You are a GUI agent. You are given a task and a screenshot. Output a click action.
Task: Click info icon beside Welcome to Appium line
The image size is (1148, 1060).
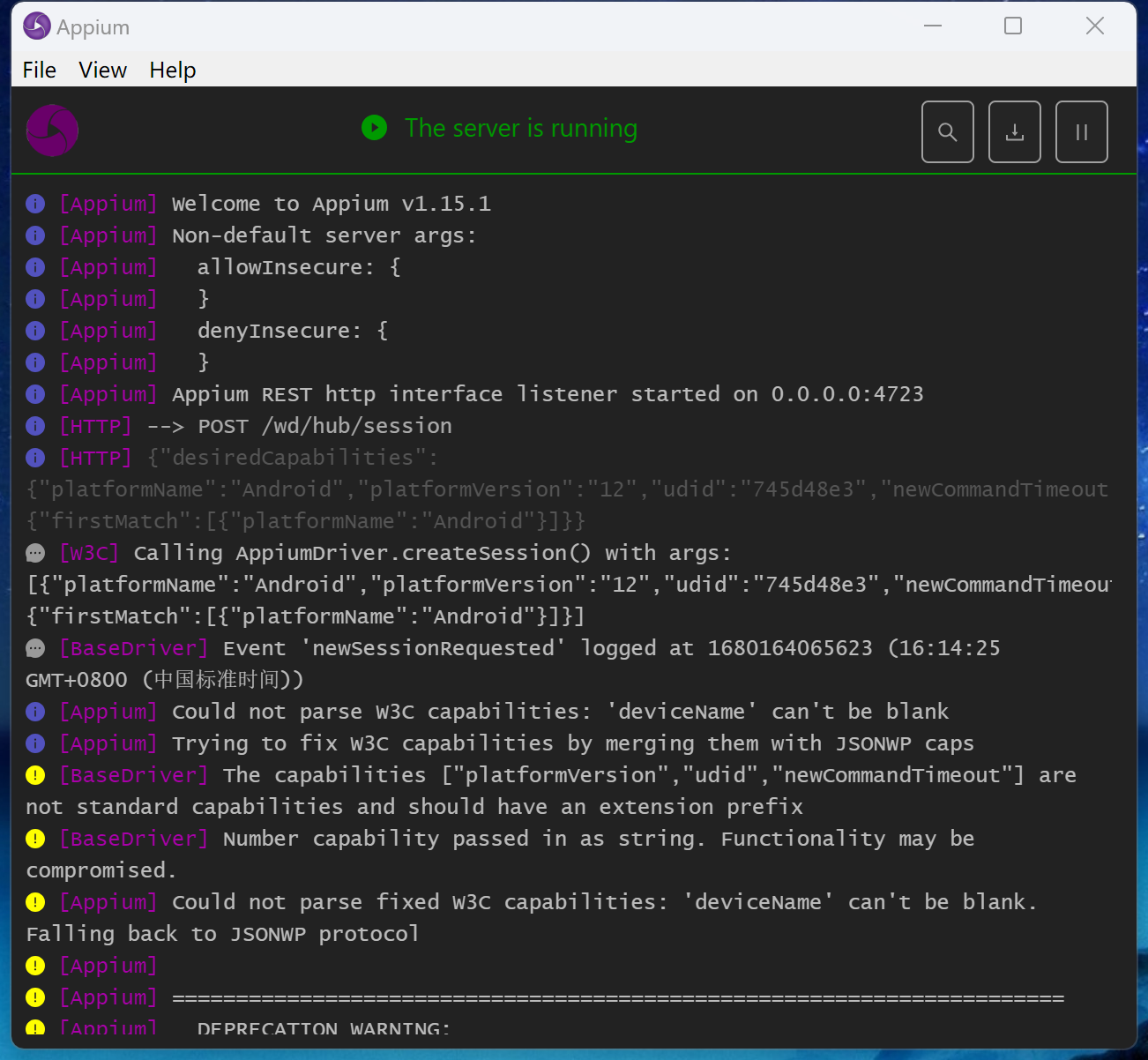tap(35, 204)
